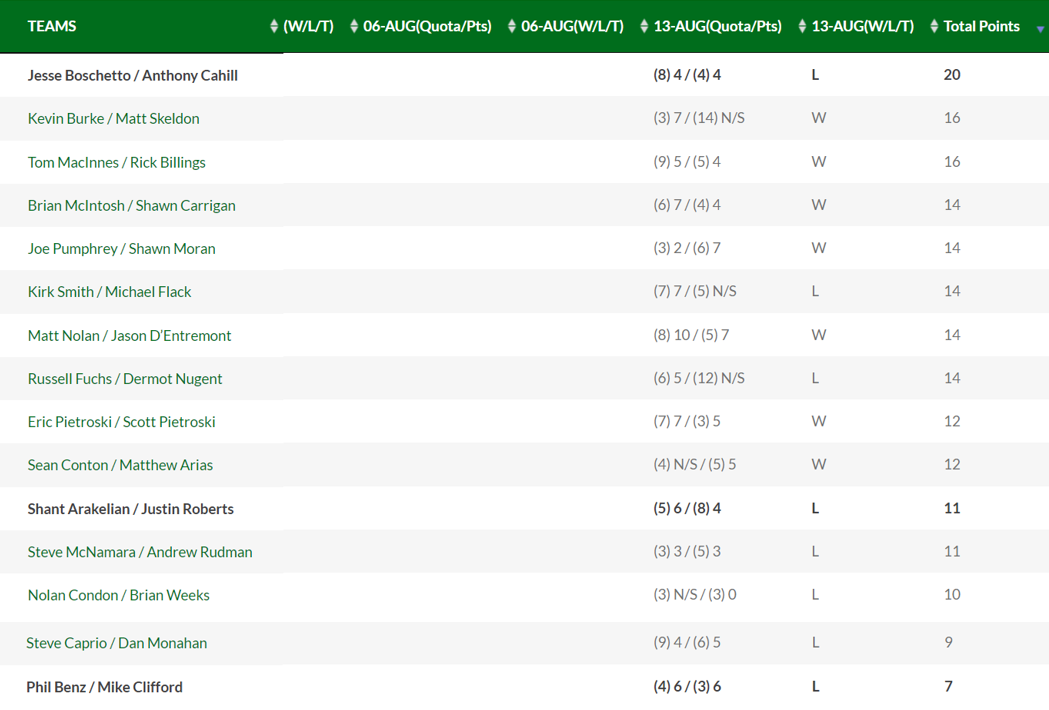Click Kirk Smith / Michael Flack team
Screen dimensions: 1049x710
[109, 291]
